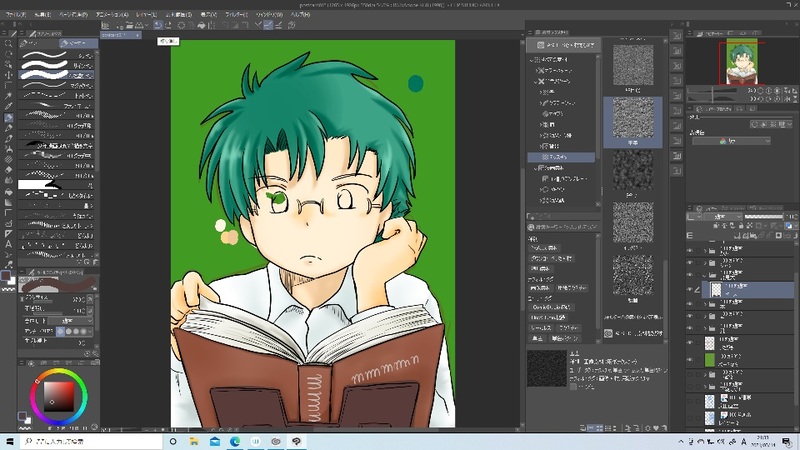This screenshot has height=450, width=800.
Task: Hide the currently selected highlighted layer
Action: click(x=690, y=289)
